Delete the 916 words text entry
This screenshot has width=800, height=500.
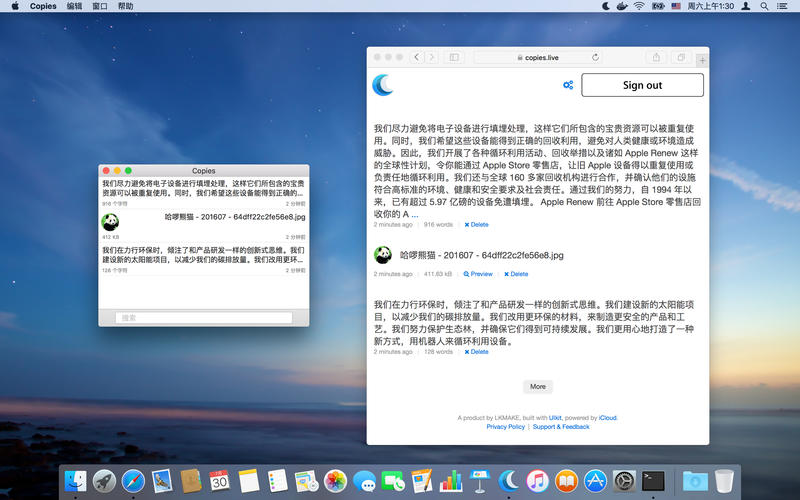(477, 224)
